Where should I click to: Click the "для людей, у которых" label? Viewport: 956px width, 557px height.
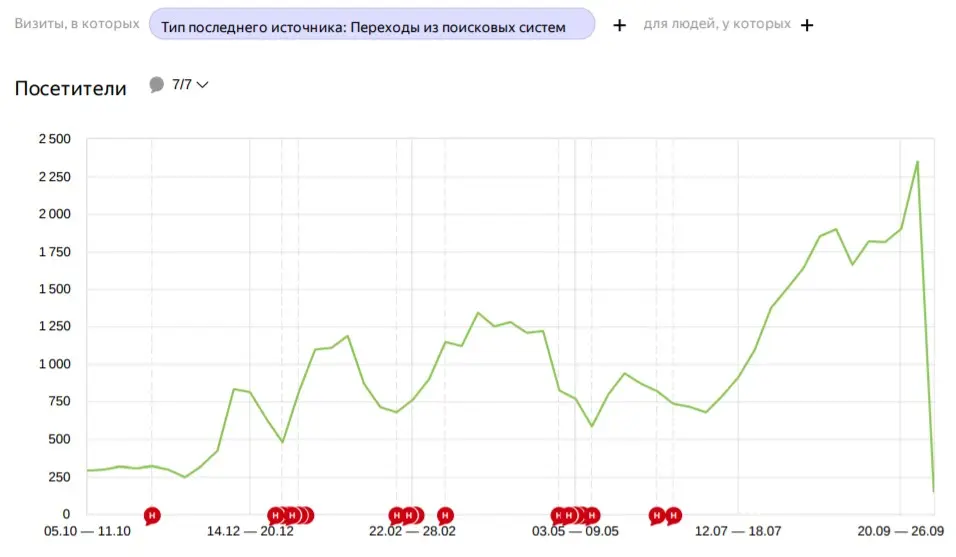coord(717,24)
